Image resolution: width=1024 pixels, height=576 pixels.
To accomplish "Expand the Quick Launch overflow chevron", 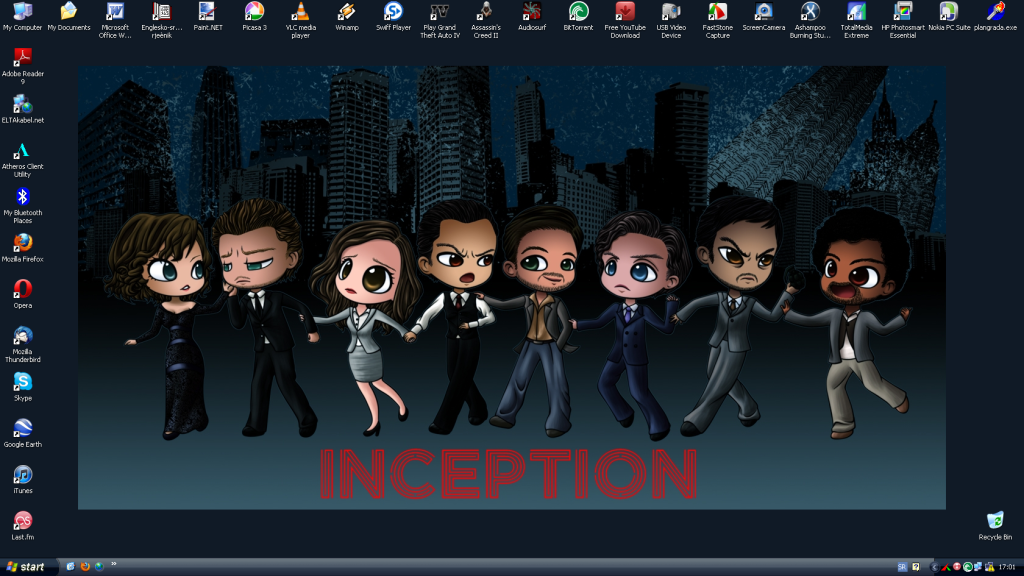I will click(x=114, y=564).
